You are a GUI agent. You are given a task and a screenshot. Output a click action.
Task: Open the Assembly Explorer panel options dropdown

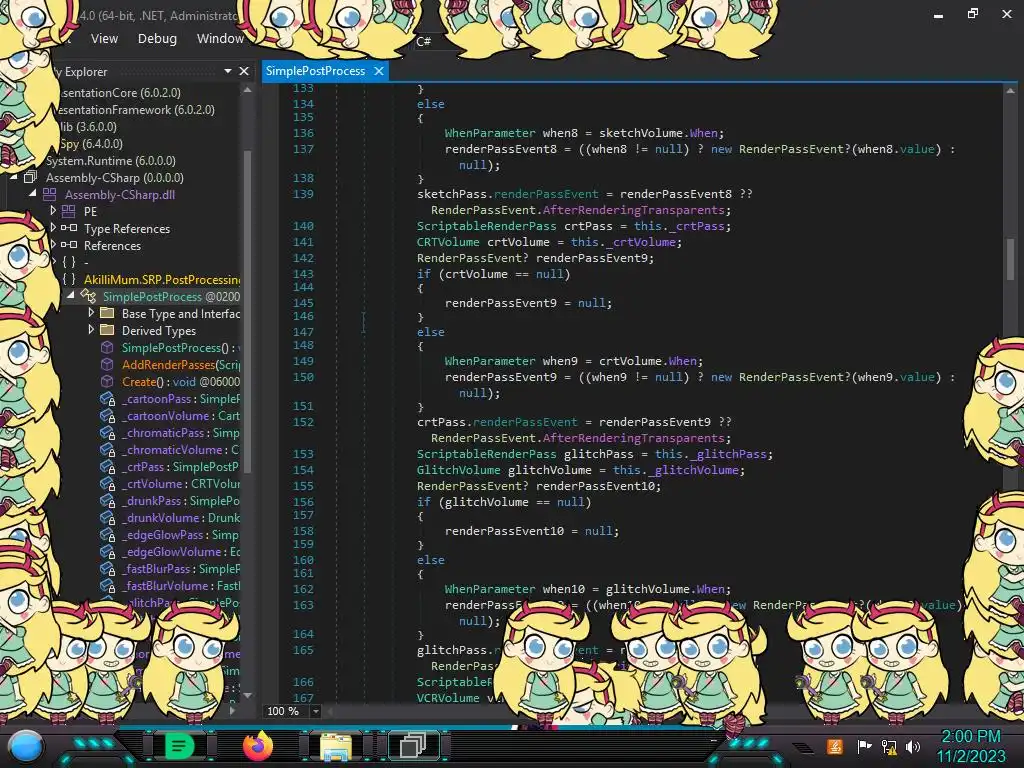228,71
